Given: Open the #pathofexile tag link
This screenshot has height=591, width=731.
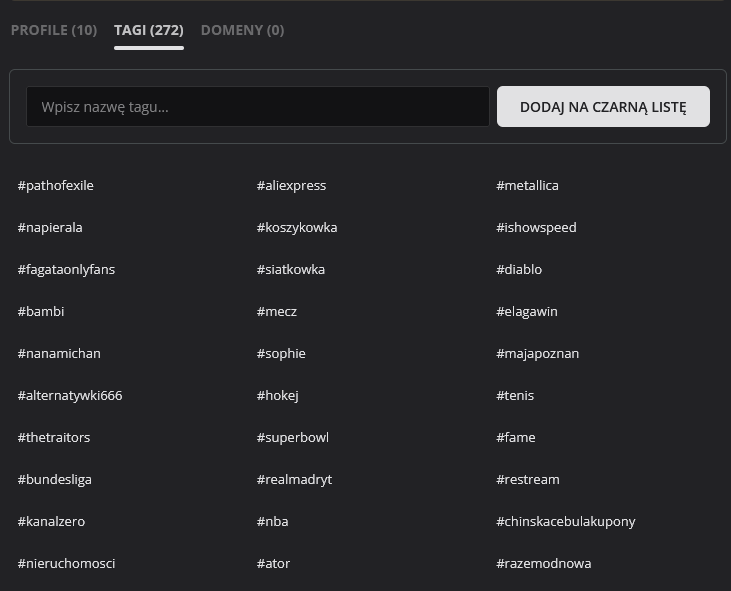Looking at the screenshot, I should pos(56,185).
